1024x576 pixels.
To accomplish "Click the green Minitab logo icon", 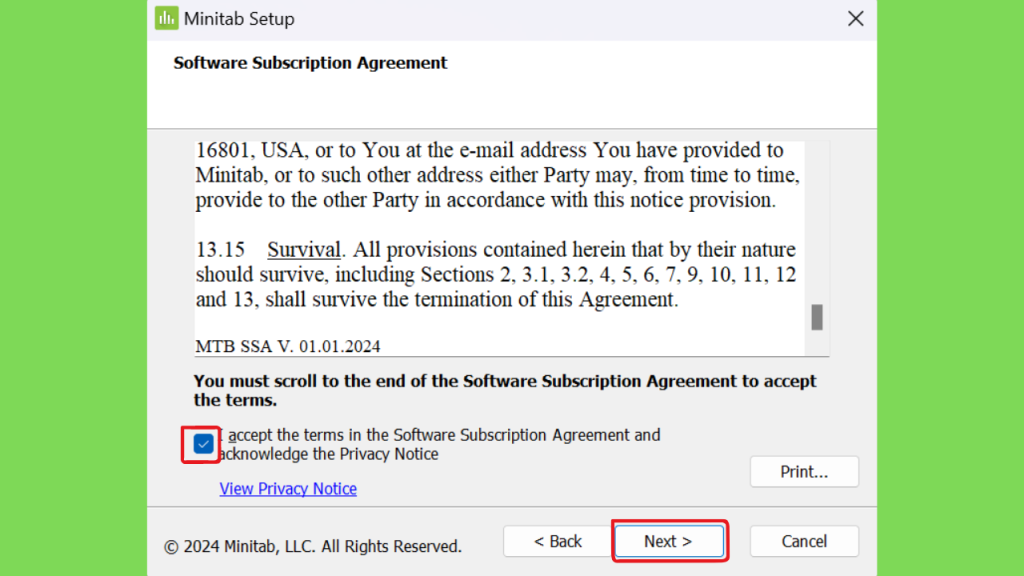I will coord(167,18).
